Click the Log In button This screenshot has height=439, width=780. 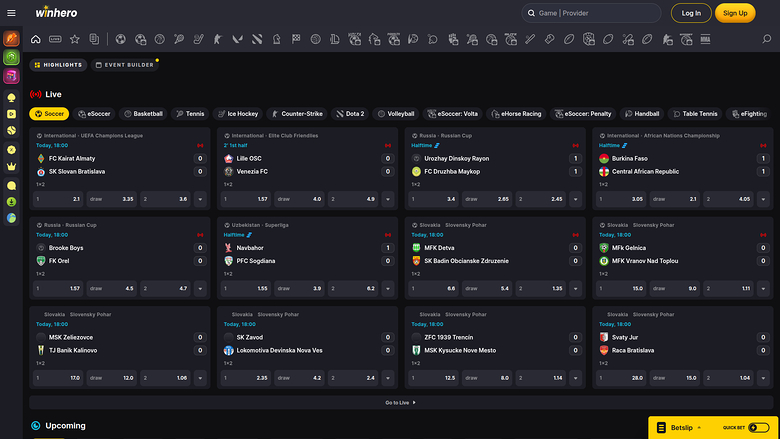[691, 13]
